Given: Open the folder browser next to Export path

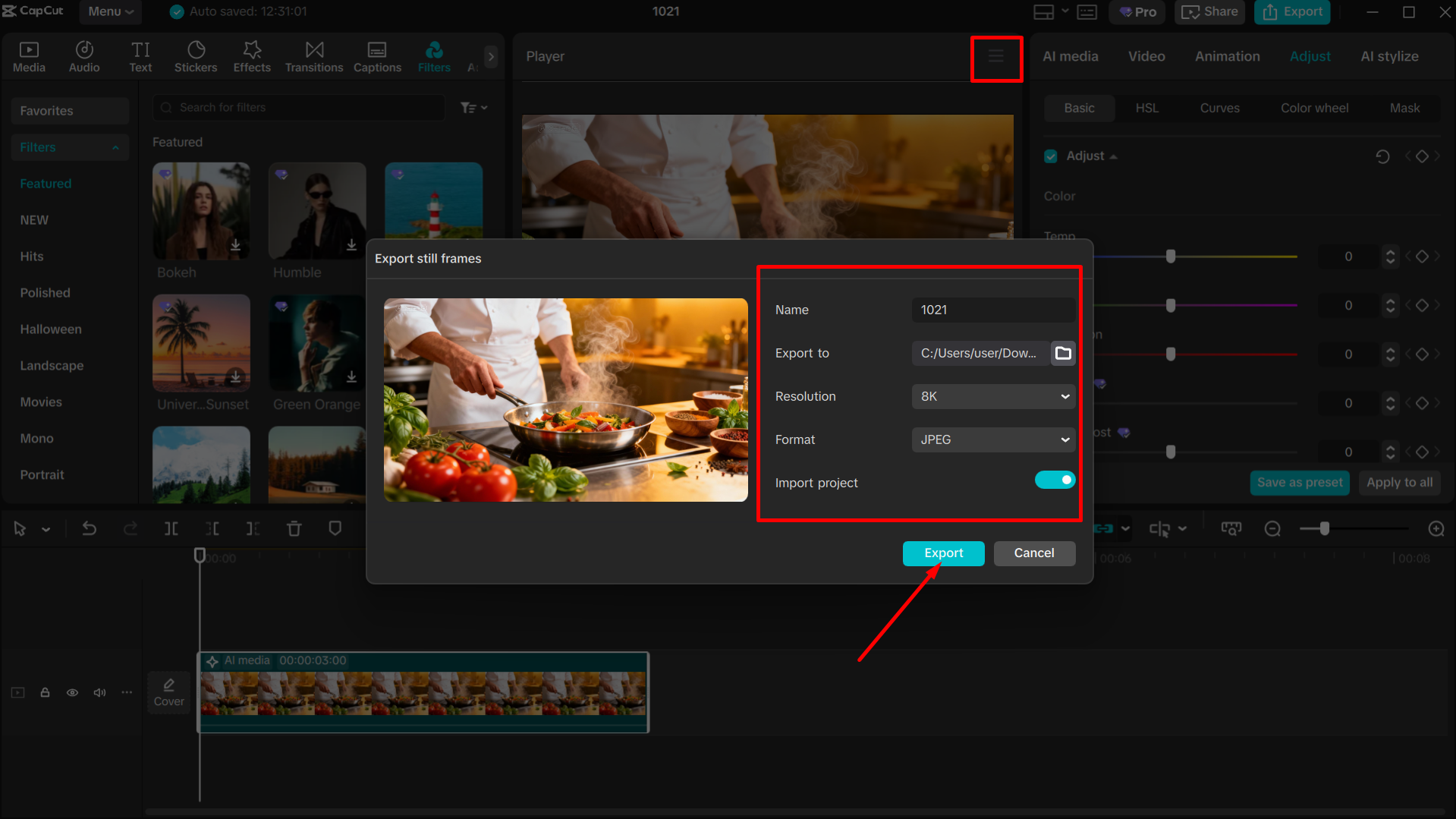Looking at the screenshot, I should [1062, 353].
